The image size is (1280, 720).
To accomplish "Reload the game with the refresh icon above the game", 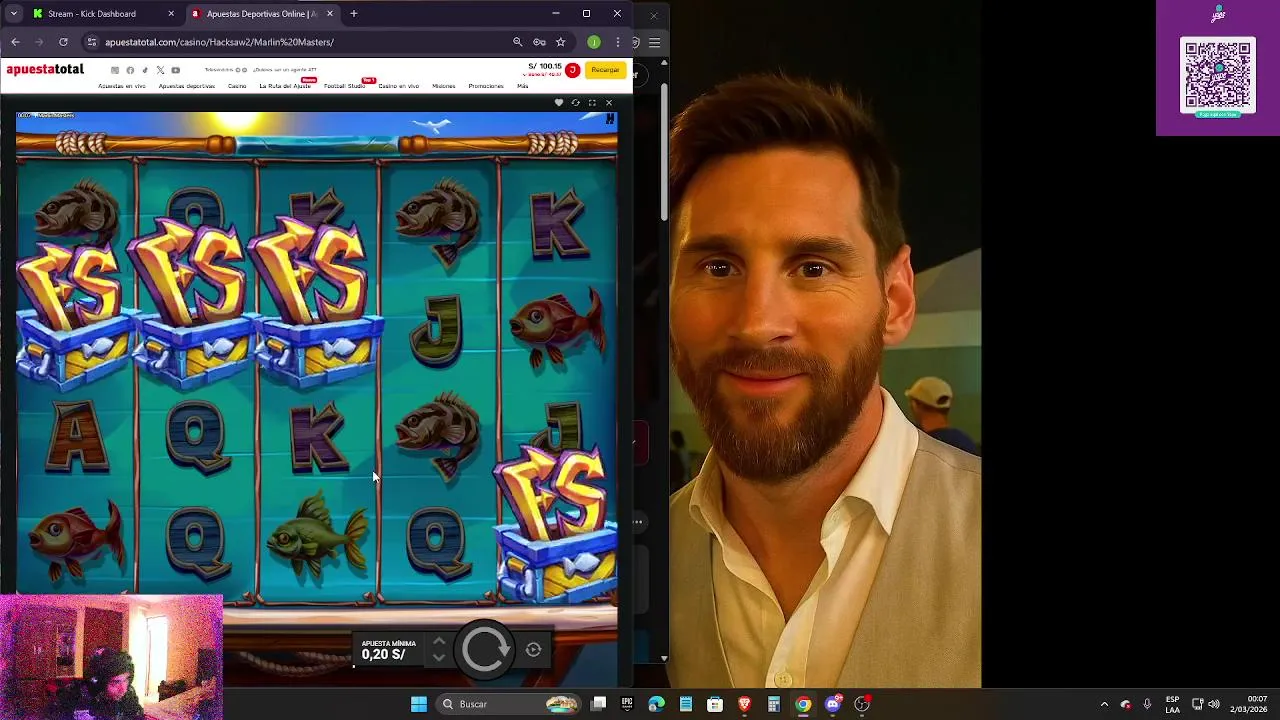I will pos(575,103).
